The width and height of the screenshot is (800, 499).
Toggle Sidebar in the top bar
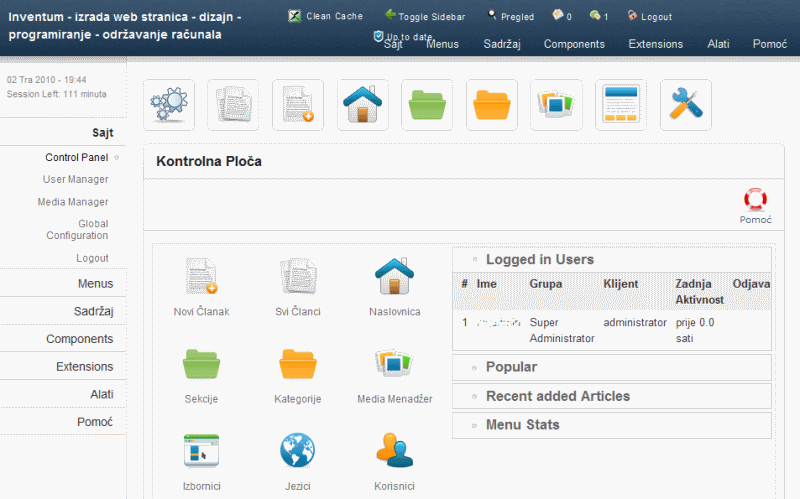click(x=424, y=17)
